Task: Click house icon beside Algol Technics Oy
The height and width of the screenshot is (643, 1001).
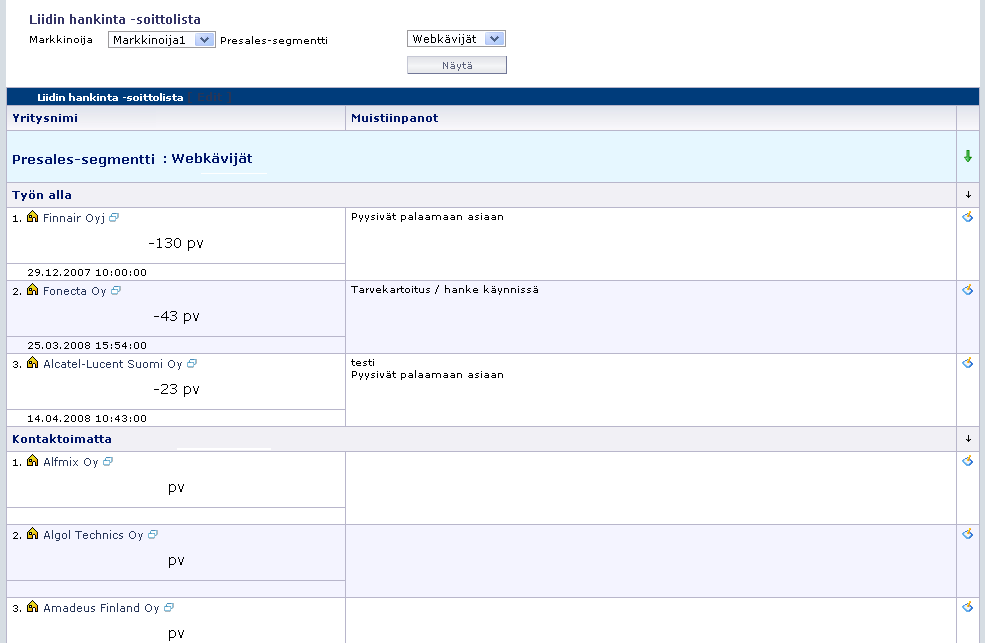Action: coord(33,534)
